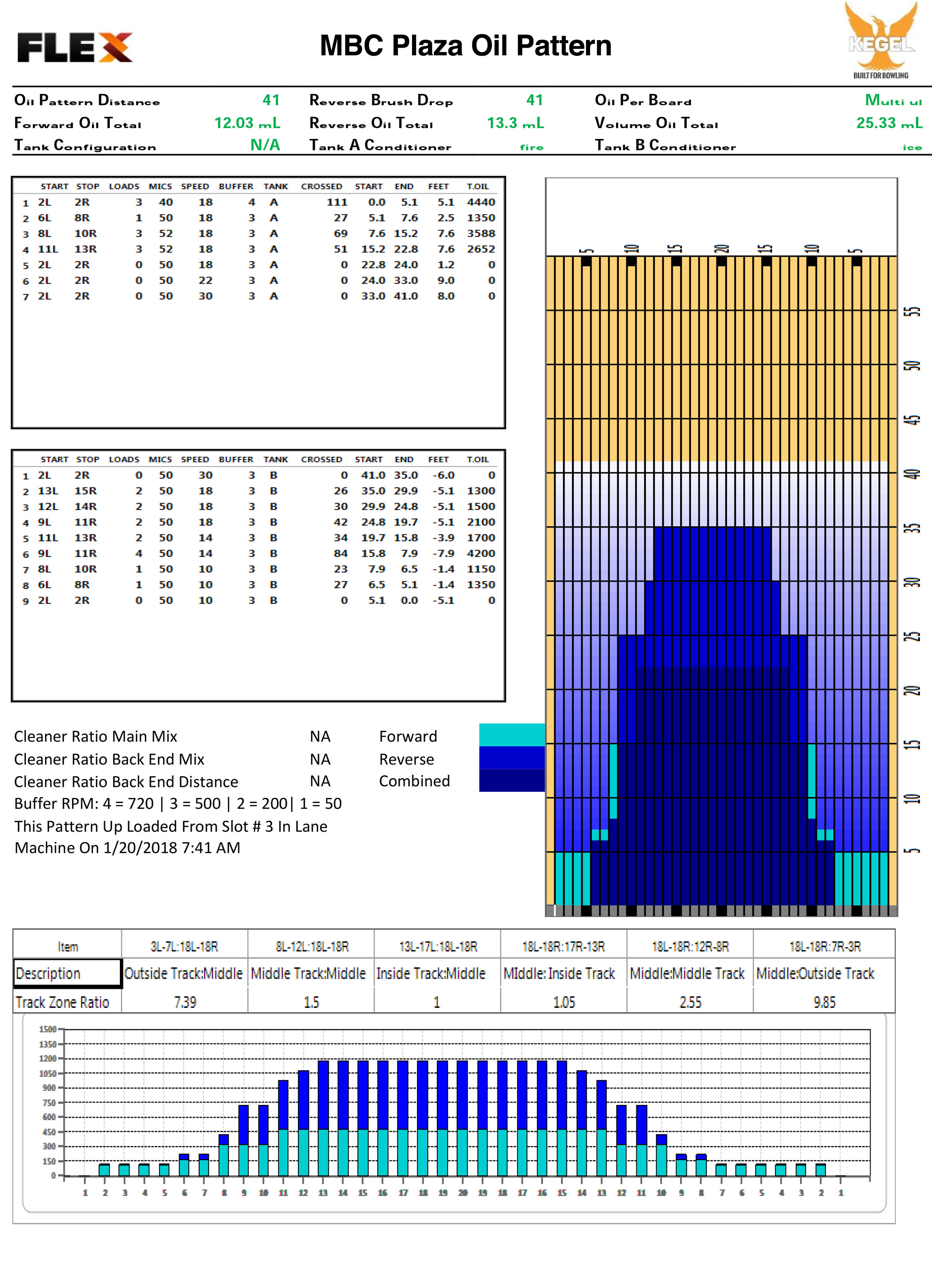Click the reverse table CROSSED column header

tap(321, 459)
